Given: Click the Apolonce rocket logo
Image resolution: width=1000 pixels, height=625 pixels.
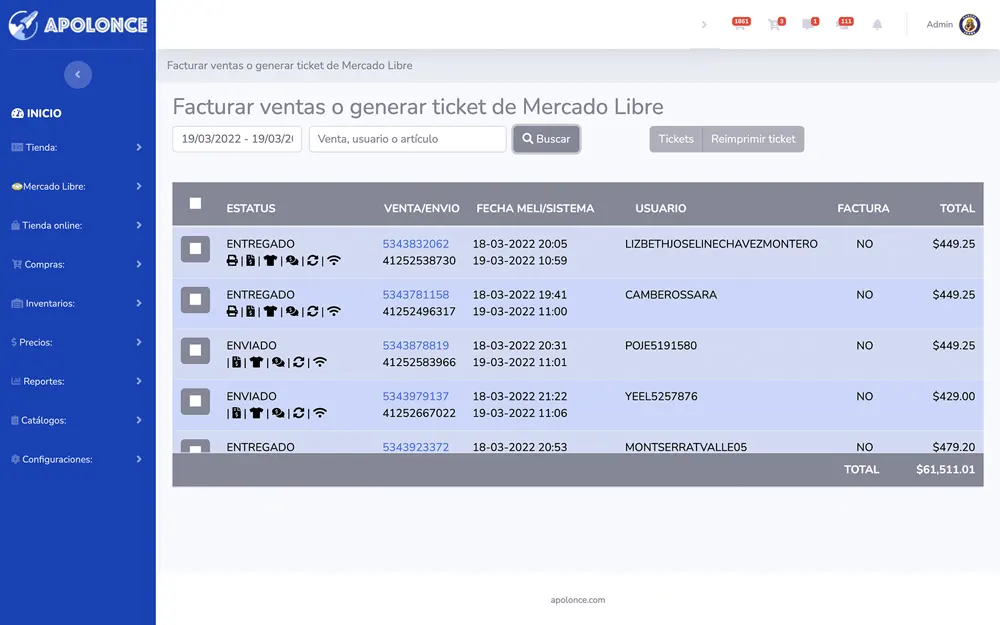Looking at the screenshot, I should coord(78,25).
